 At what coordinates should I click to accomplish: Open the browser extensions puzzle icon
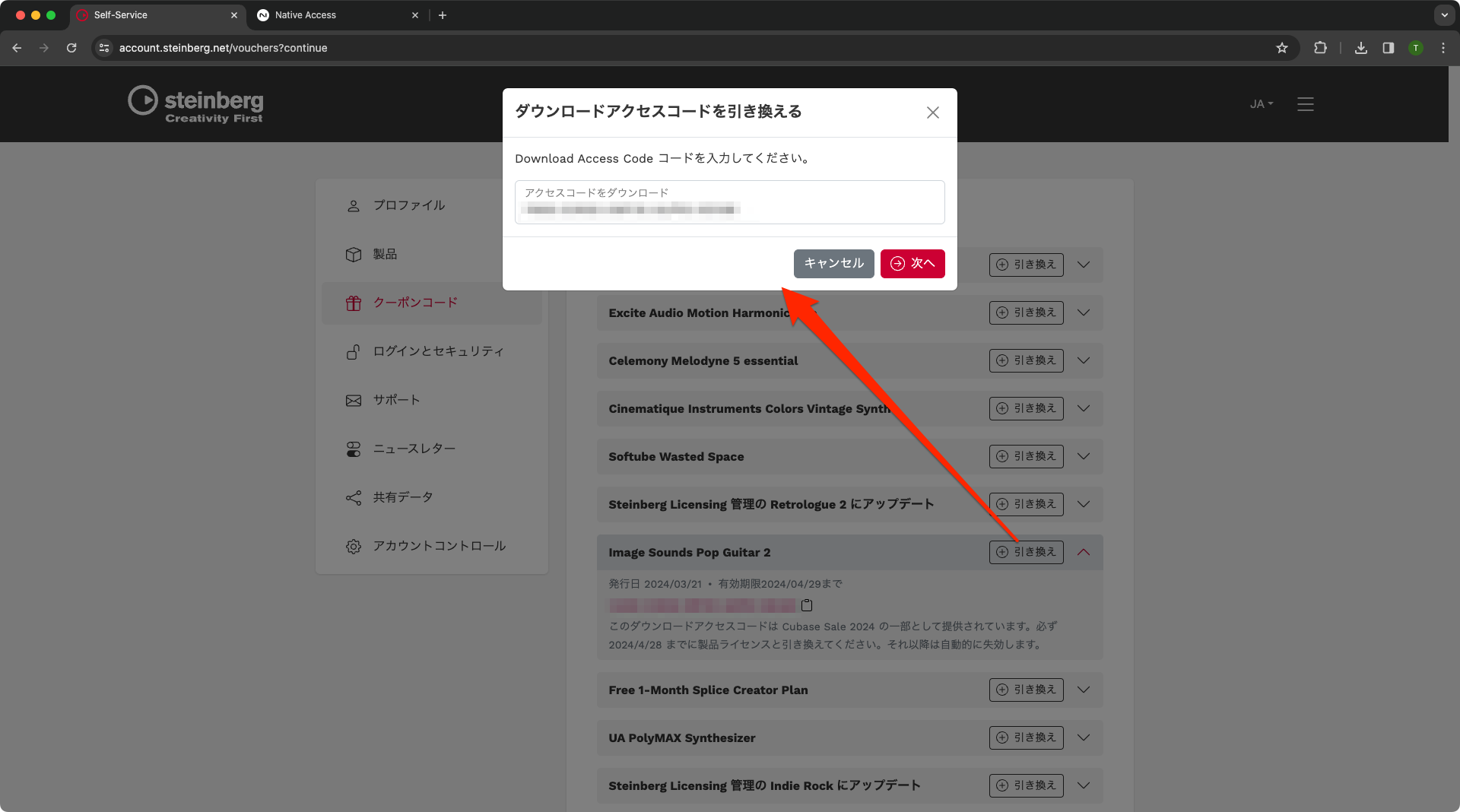point(1320,48)
